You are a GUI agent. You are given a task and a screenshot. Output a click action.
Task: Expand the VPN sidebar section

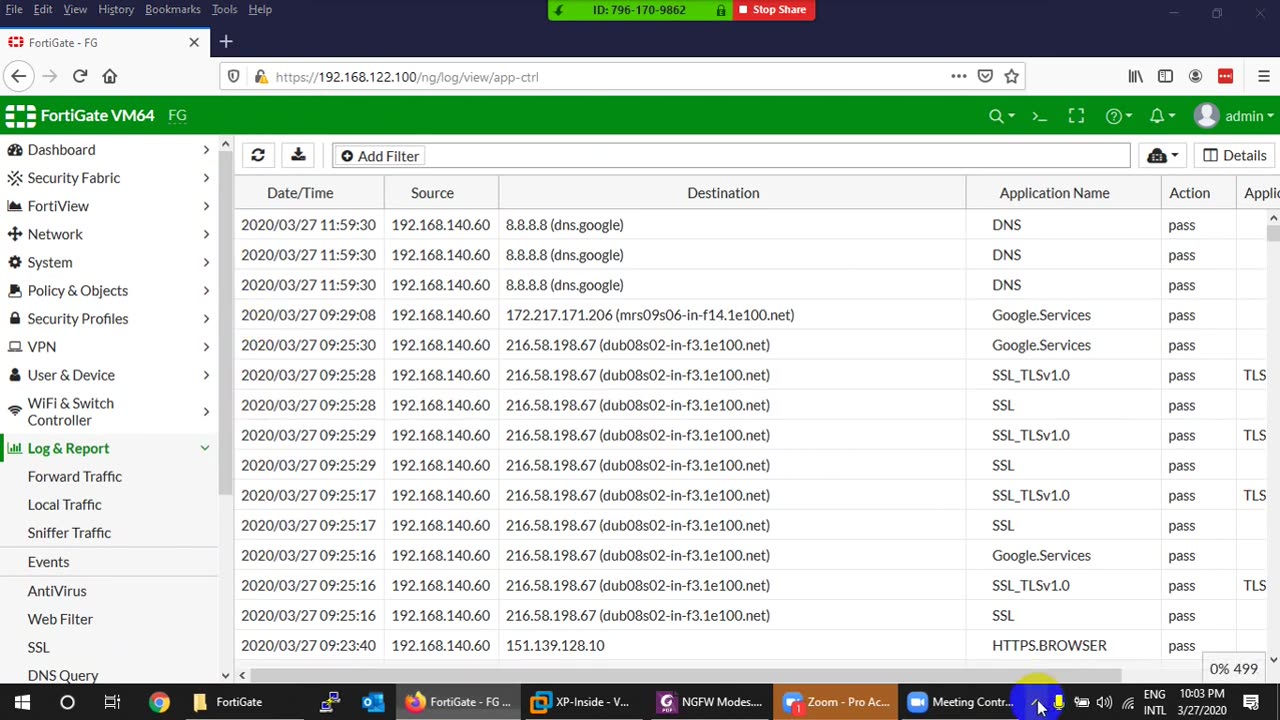point(109,346)
